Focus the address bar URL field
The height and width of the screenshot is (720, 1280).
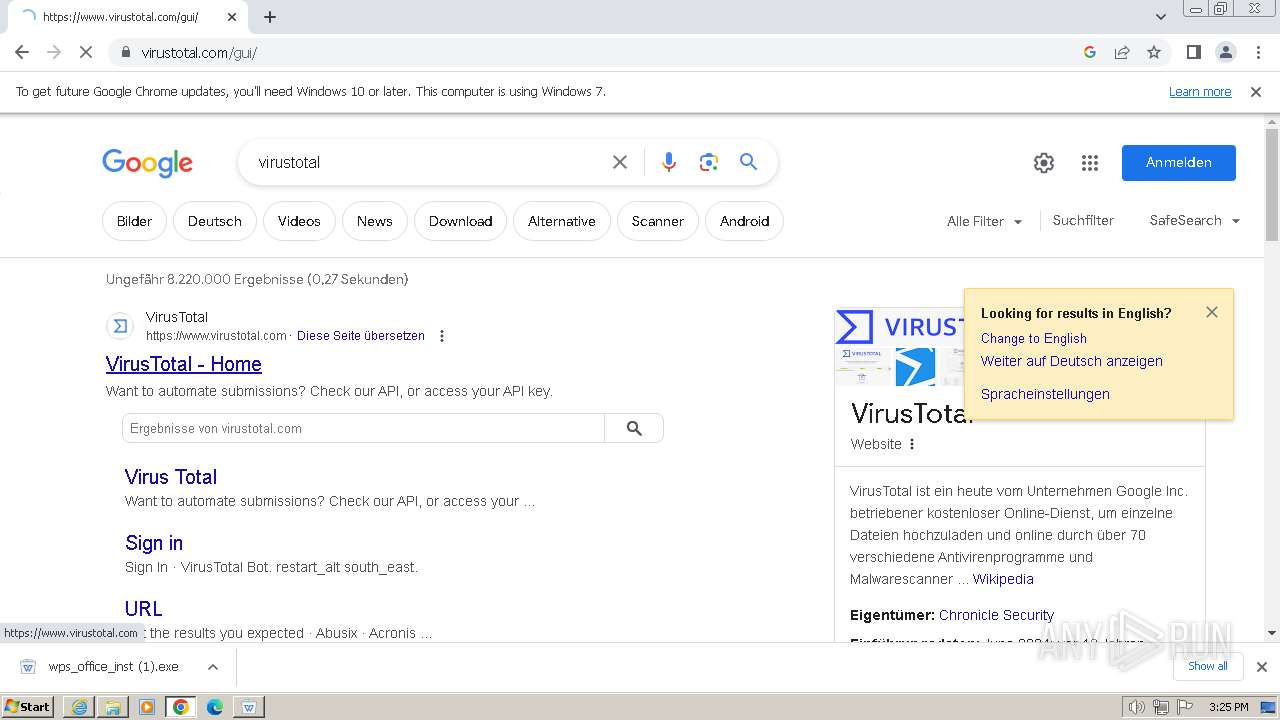[x=600, y=52]
